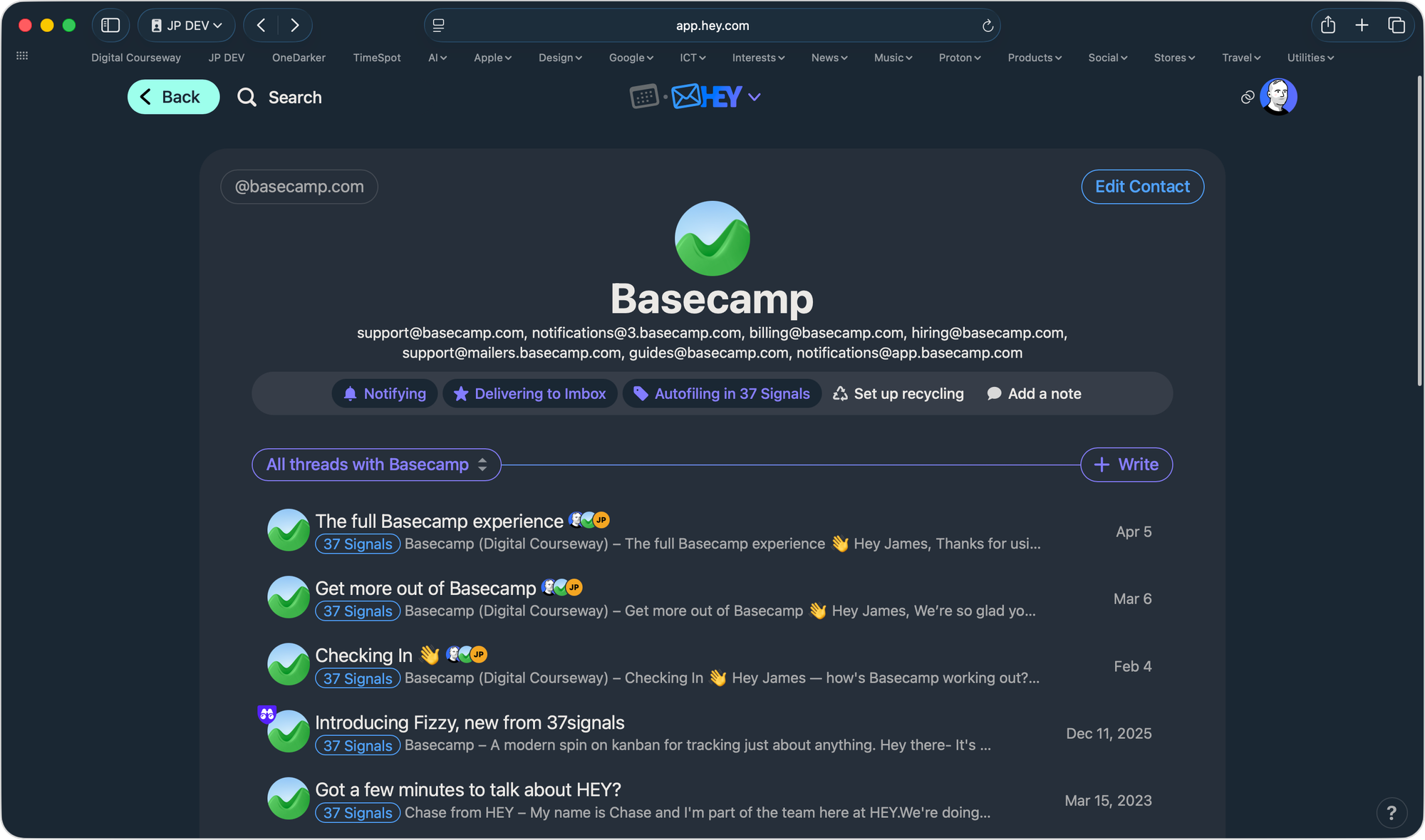Click 37 Signals label on Dec 11, 2025 thread
The width and height of the screenshot is (1425, 840).
(358, 745)
